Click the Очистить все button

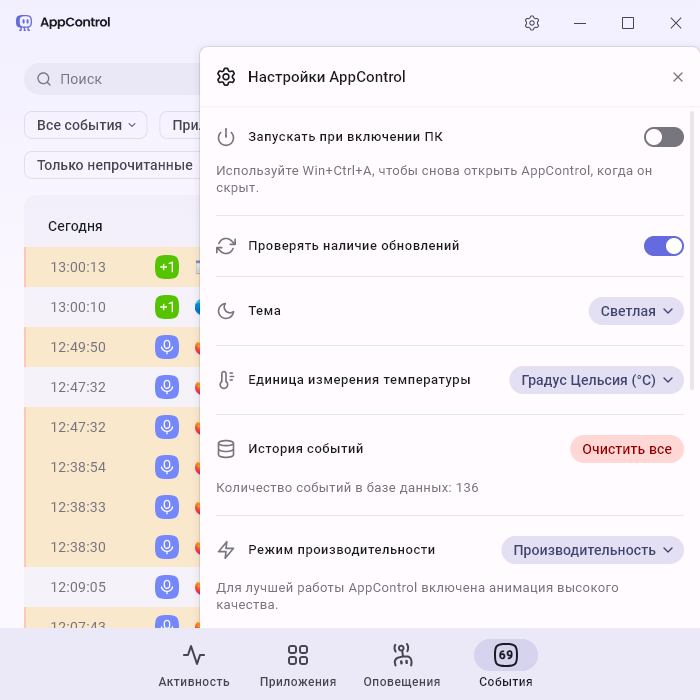pos(627,449)
